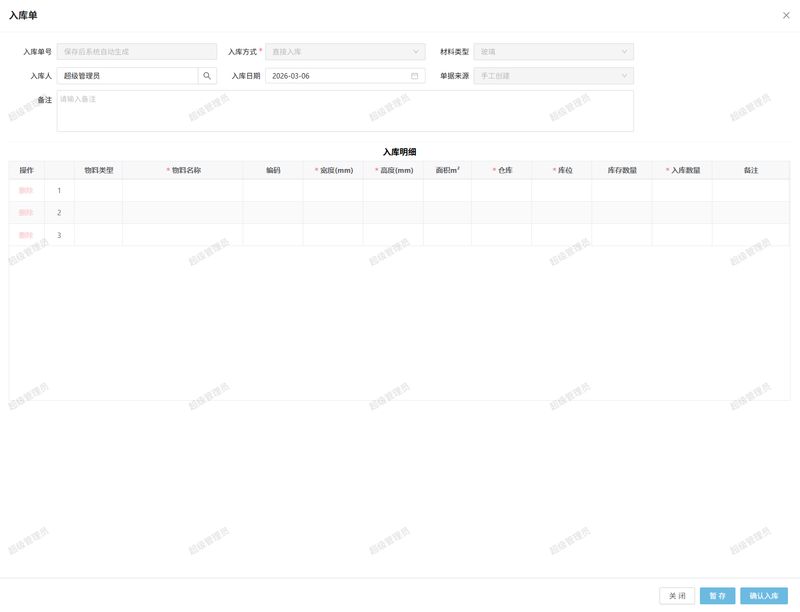Screen dimensions: 800x612
Task: Click the 关闭 button
Action: 677,596
